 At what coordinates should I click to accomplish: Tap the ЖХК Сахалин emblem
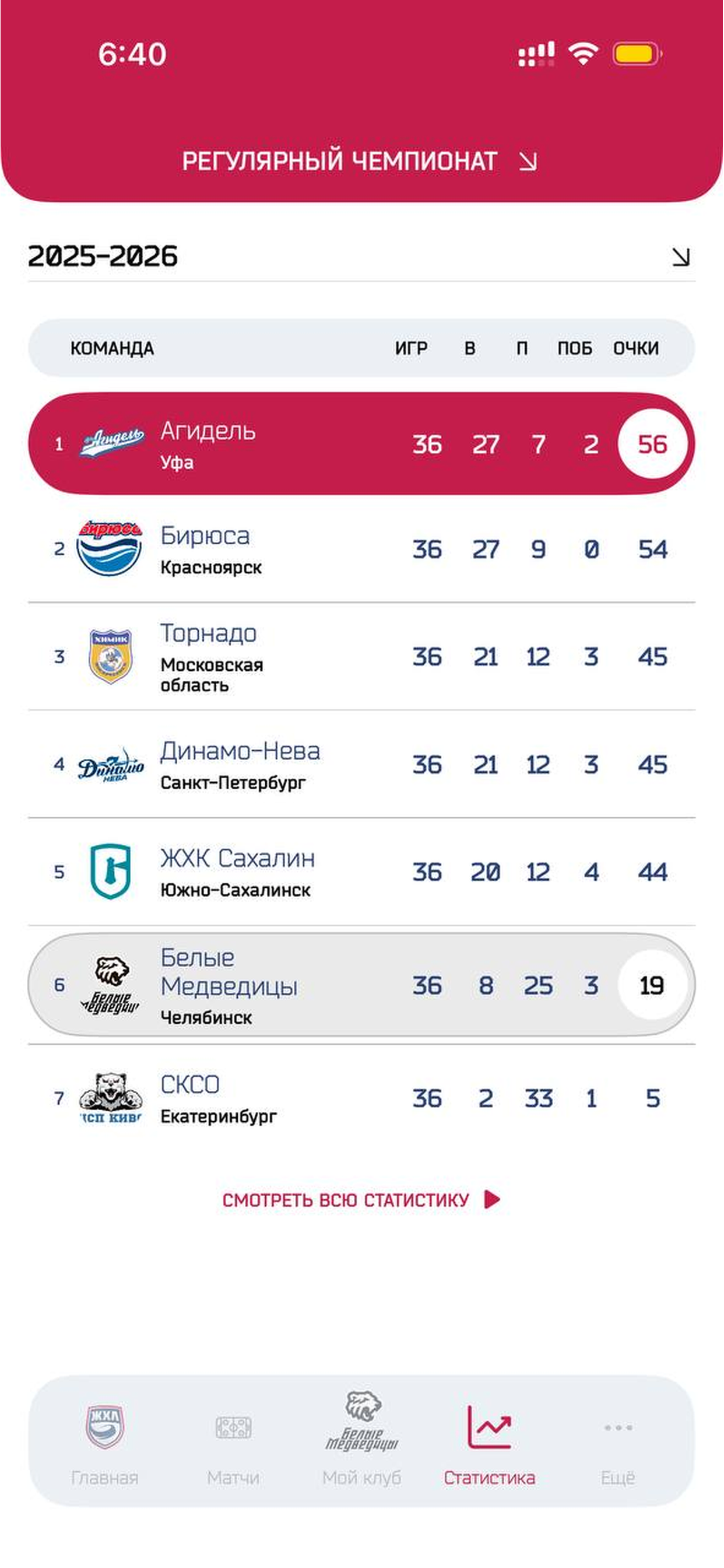click(x=110, y=871)
